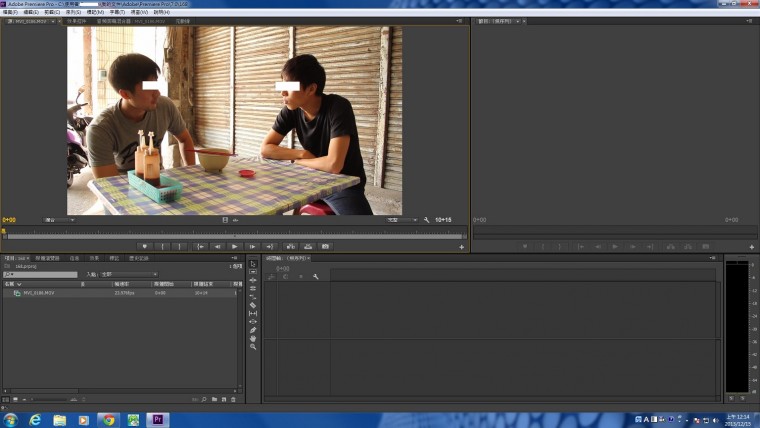The width and height of the screenshot is (760, 428).
Task: Click New Bin folder icon in project panel
Action: (213, 399)
